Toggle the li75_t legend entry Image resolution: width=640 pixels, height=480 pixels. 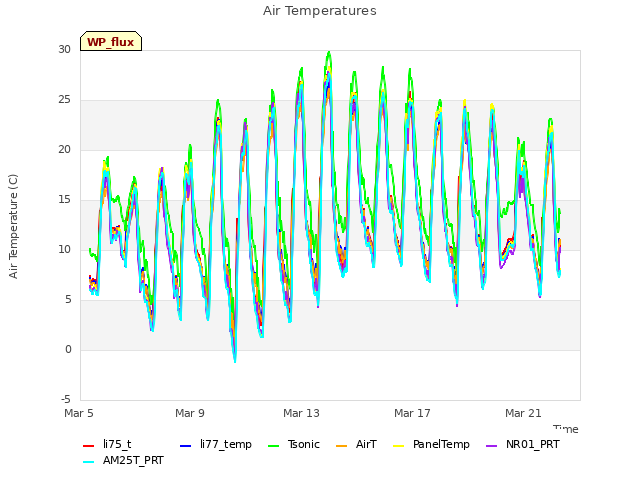pos(107,444)
